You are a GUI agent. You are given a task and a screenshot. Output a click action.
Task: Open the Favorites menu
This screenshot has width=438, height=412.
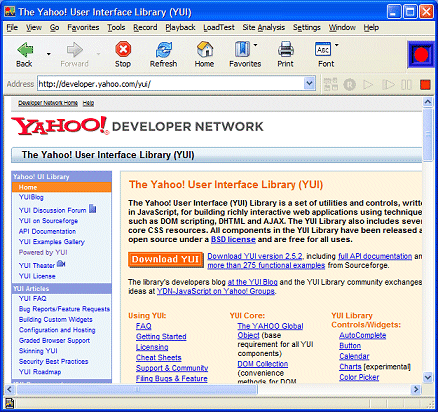click(83, 28)
